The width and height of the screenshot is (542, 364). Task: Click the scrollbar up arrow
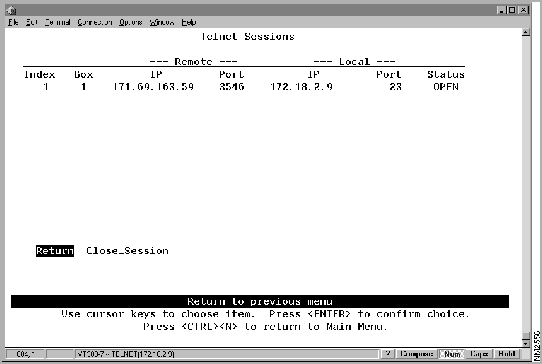pyautogui.click(x=526, y=32)
